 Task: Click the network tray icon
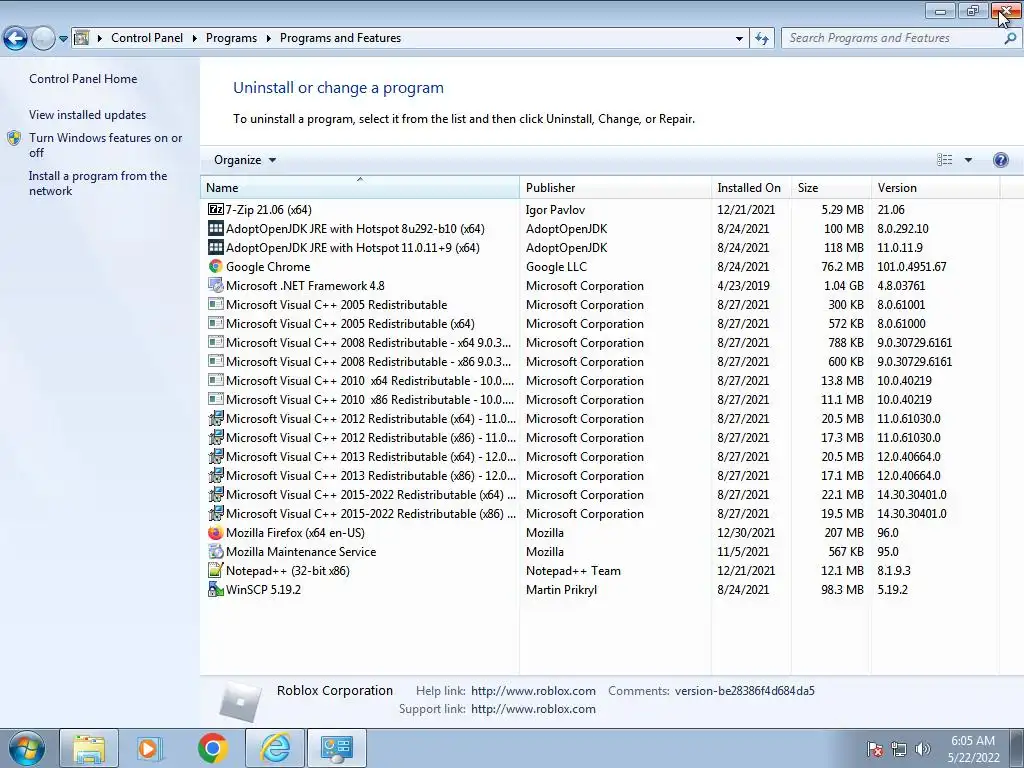pos(899,749)
